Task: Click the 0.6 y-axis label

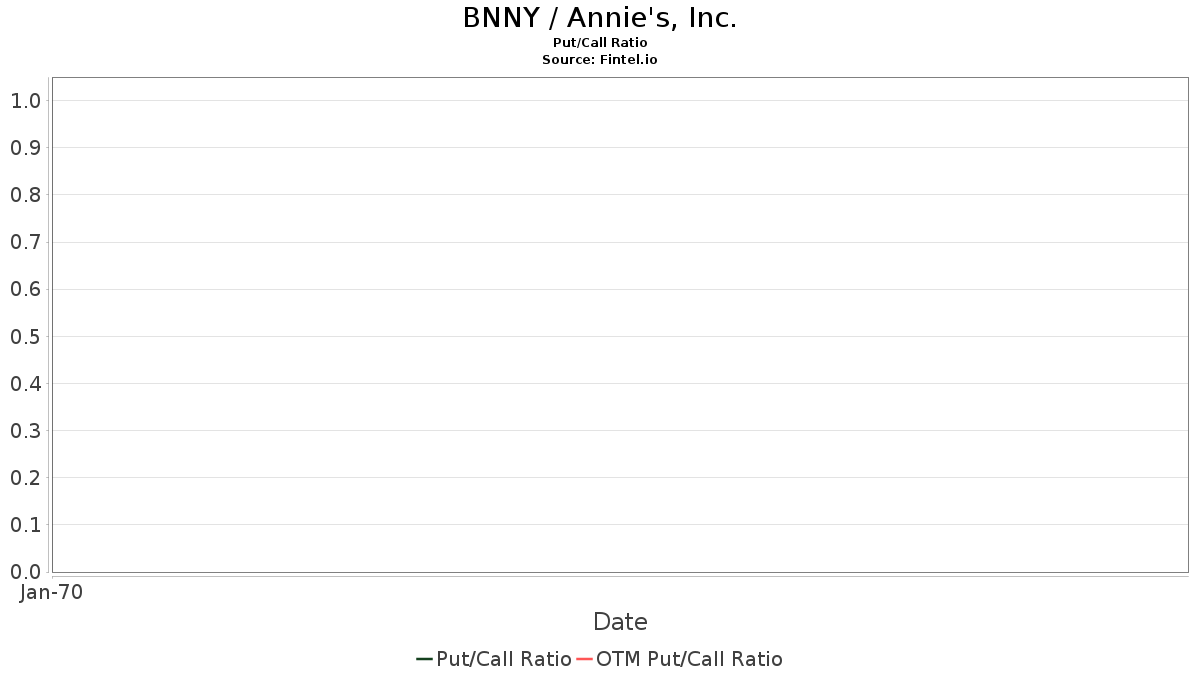Action: coord(25,289)
